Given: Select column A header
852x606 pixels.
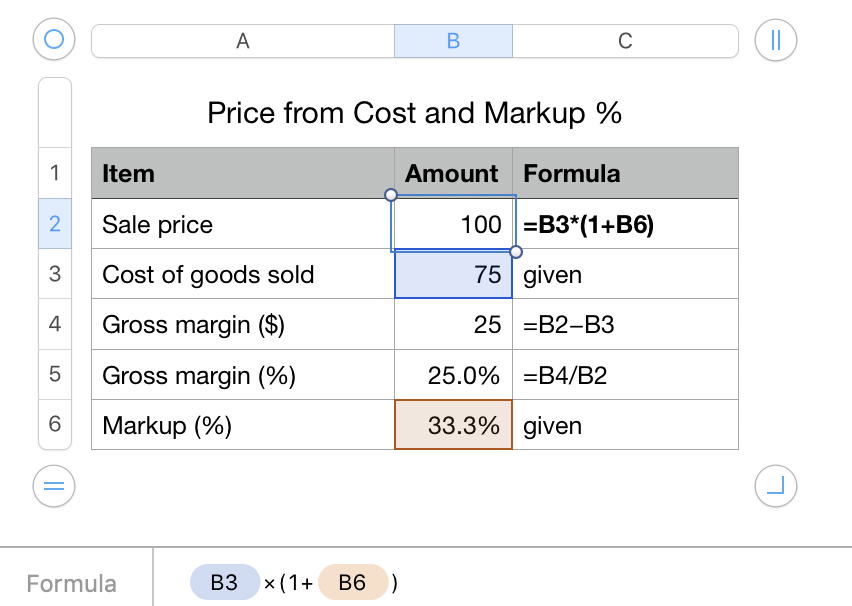Looking at the screenshot, I should point(243,41).
